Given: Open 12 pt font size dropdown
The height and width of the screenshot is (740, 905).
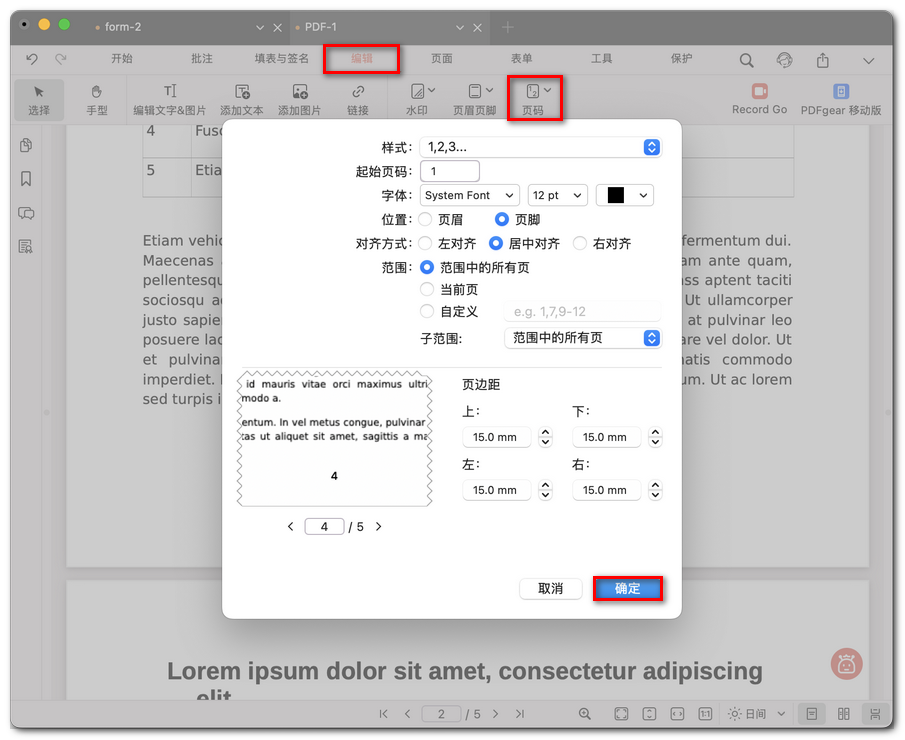Looking at the screenshot, I should coord(558,195).
